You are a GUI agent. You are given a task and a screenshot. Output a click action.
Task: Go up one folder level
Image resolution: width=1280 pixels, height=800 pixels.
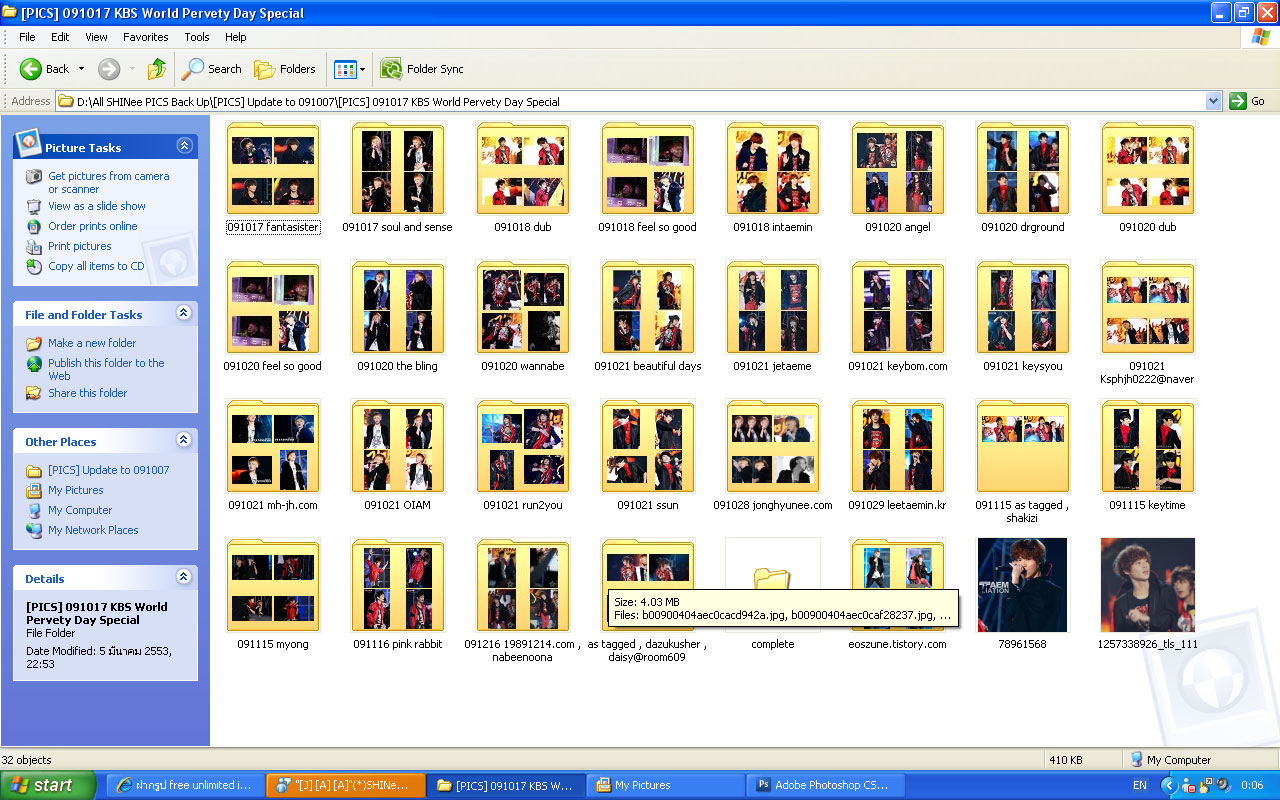pos(157,69)
